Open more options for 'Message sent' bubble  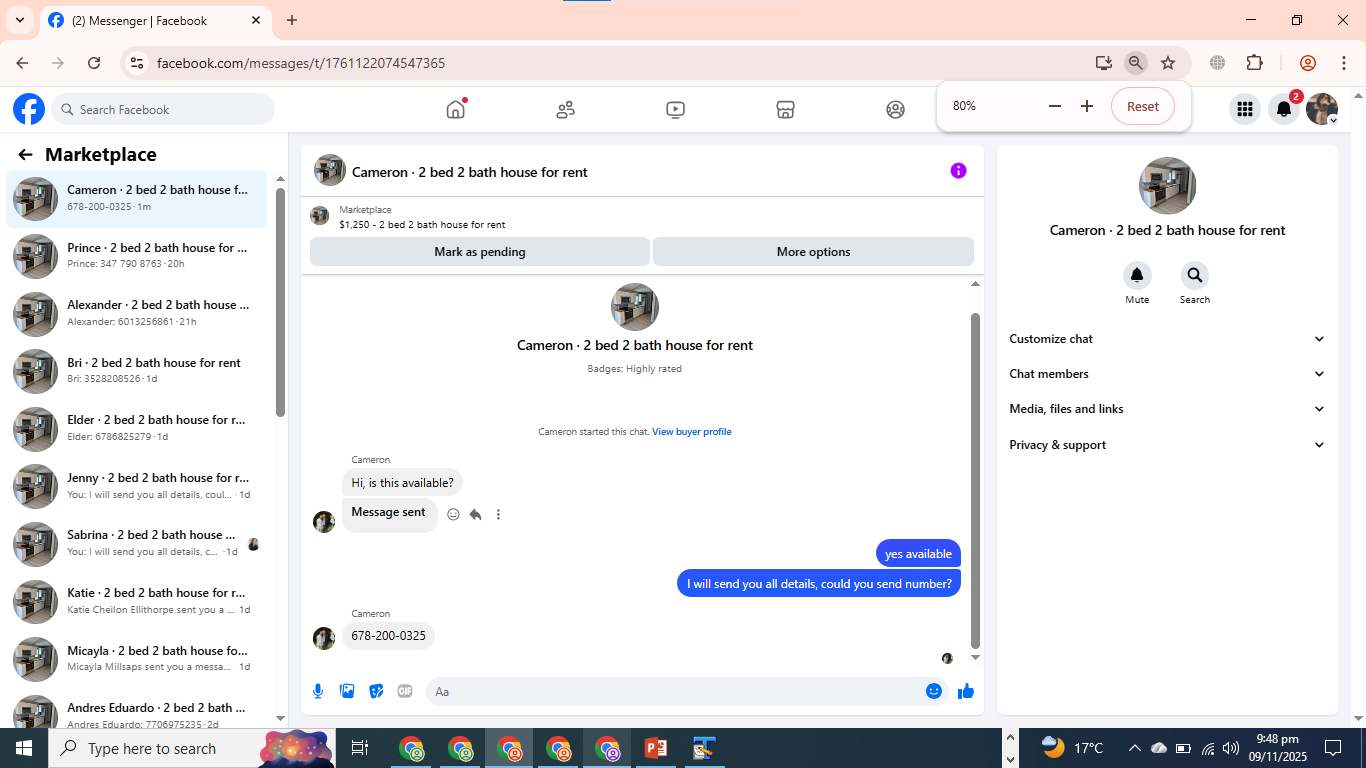coord(498,514)
